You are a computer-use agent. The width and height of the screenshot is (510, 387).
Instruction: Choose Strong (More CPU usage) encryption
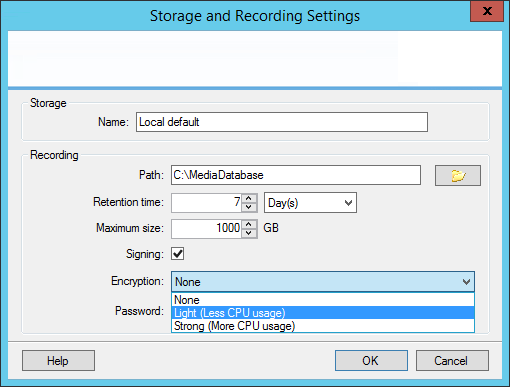click(323, 326)
